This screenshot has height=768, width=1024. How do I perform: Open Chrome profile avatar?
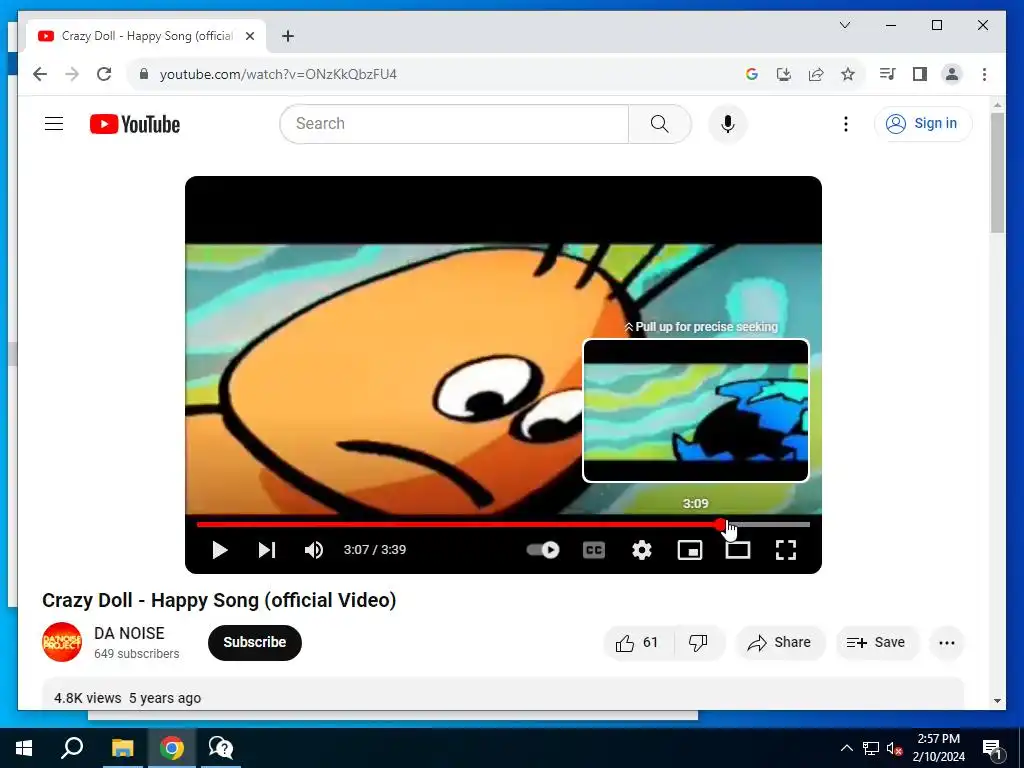pos(952,74)
